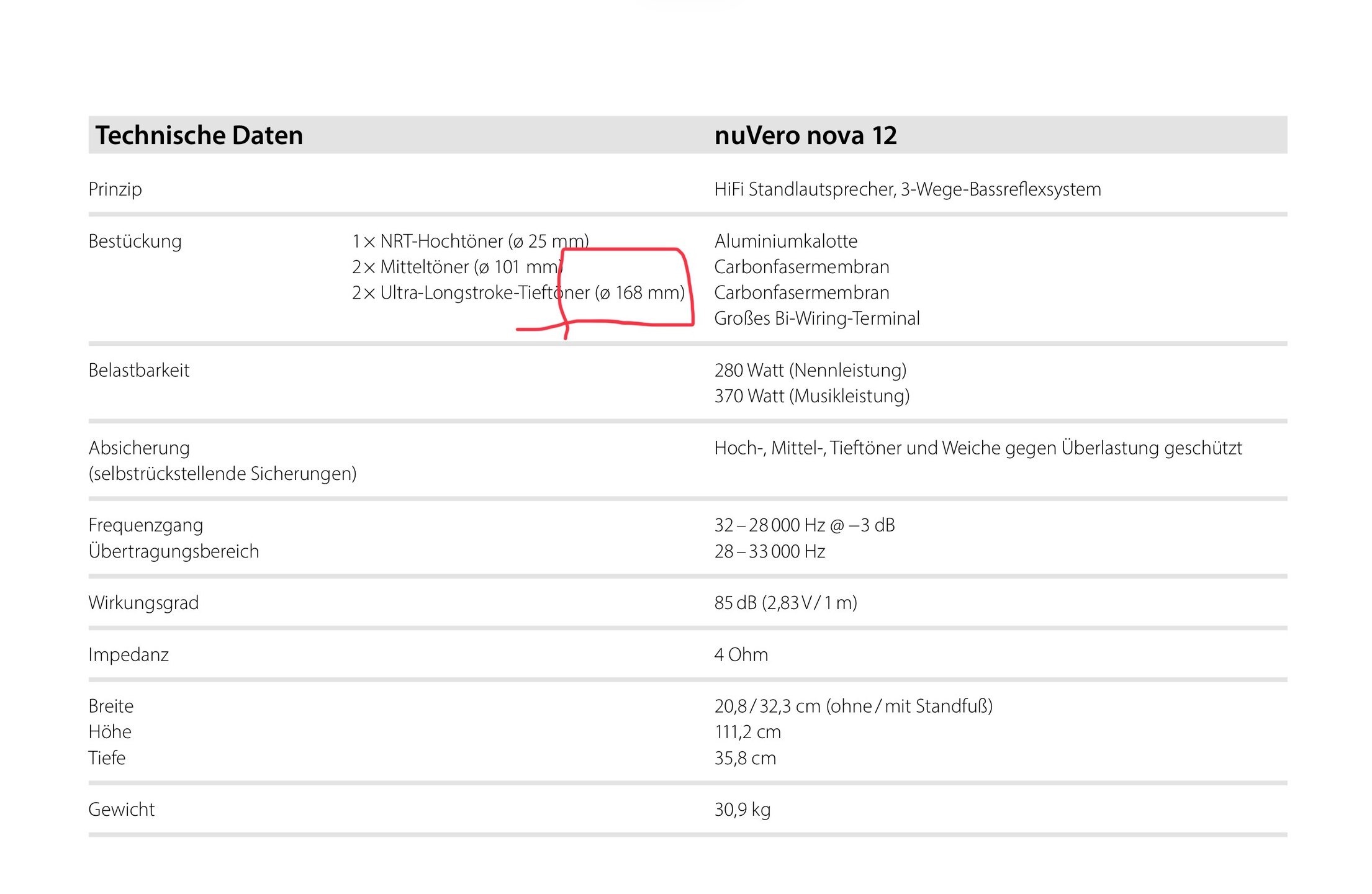Click '2× Mitteltöner (ø 101 mm)' entry

tap(456, 267)
